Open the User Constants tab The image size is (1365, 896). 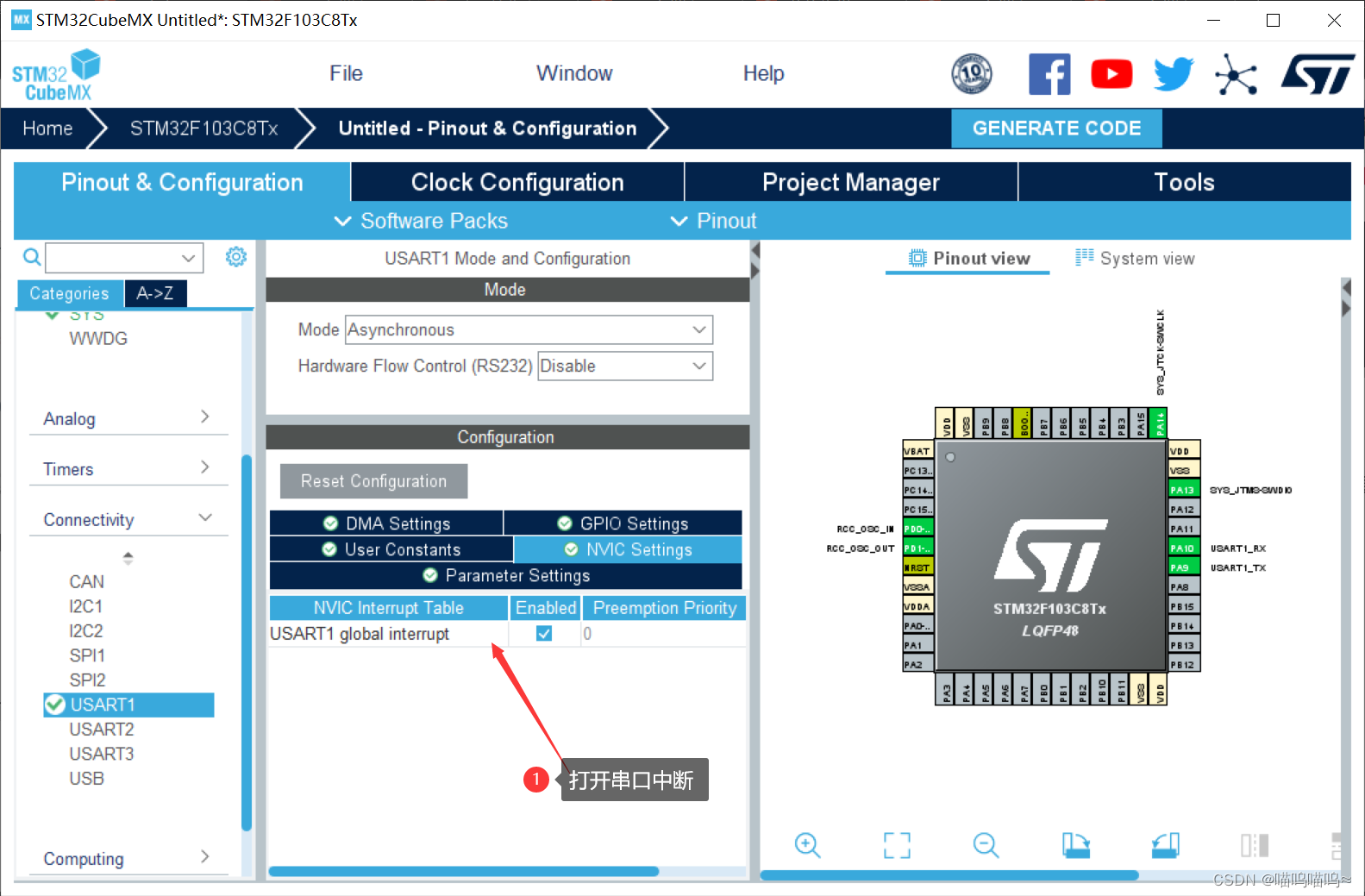point(391,549)
